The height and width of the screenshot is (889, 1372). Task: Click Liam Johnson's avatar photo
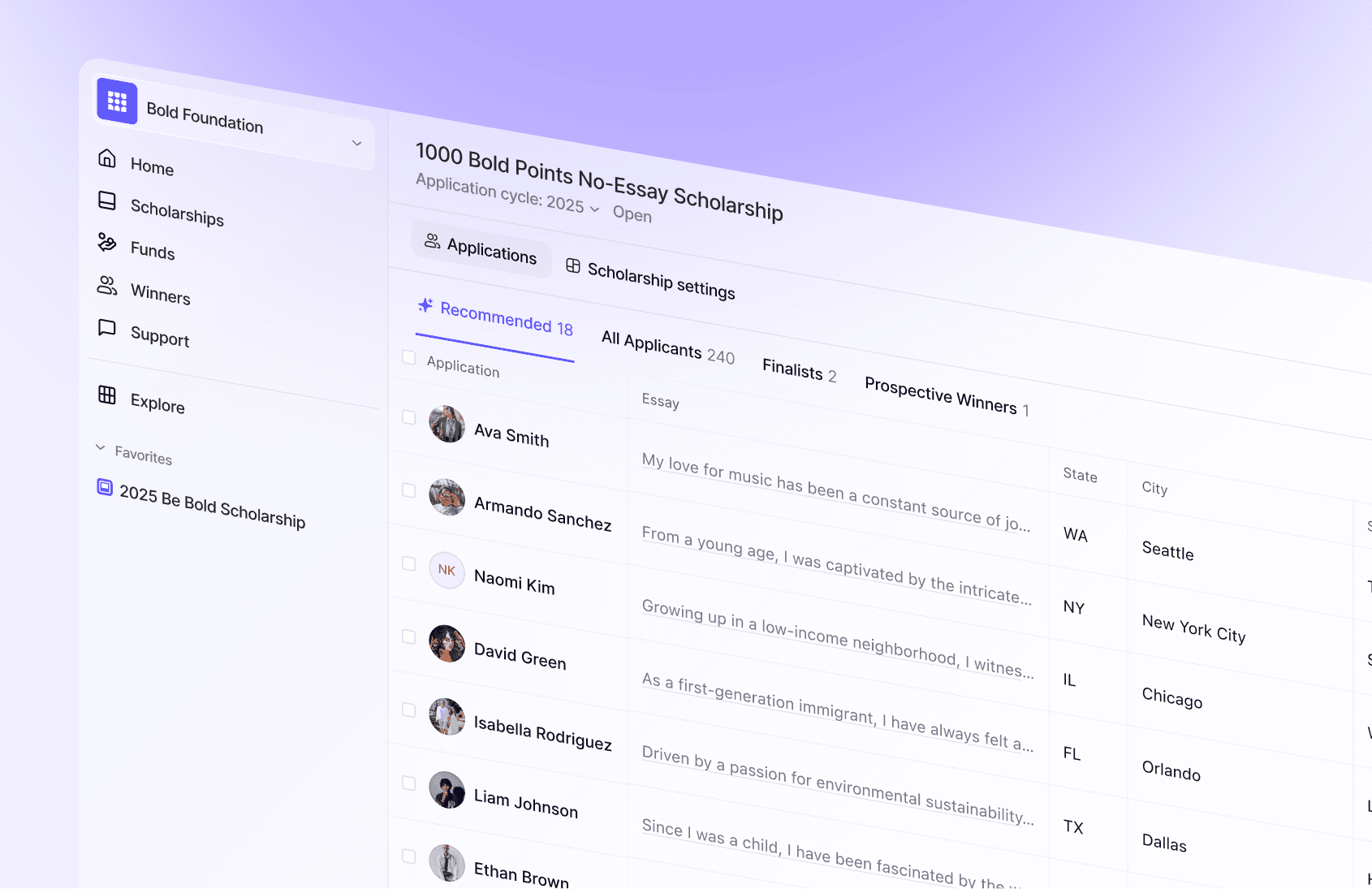pos(447,789)
